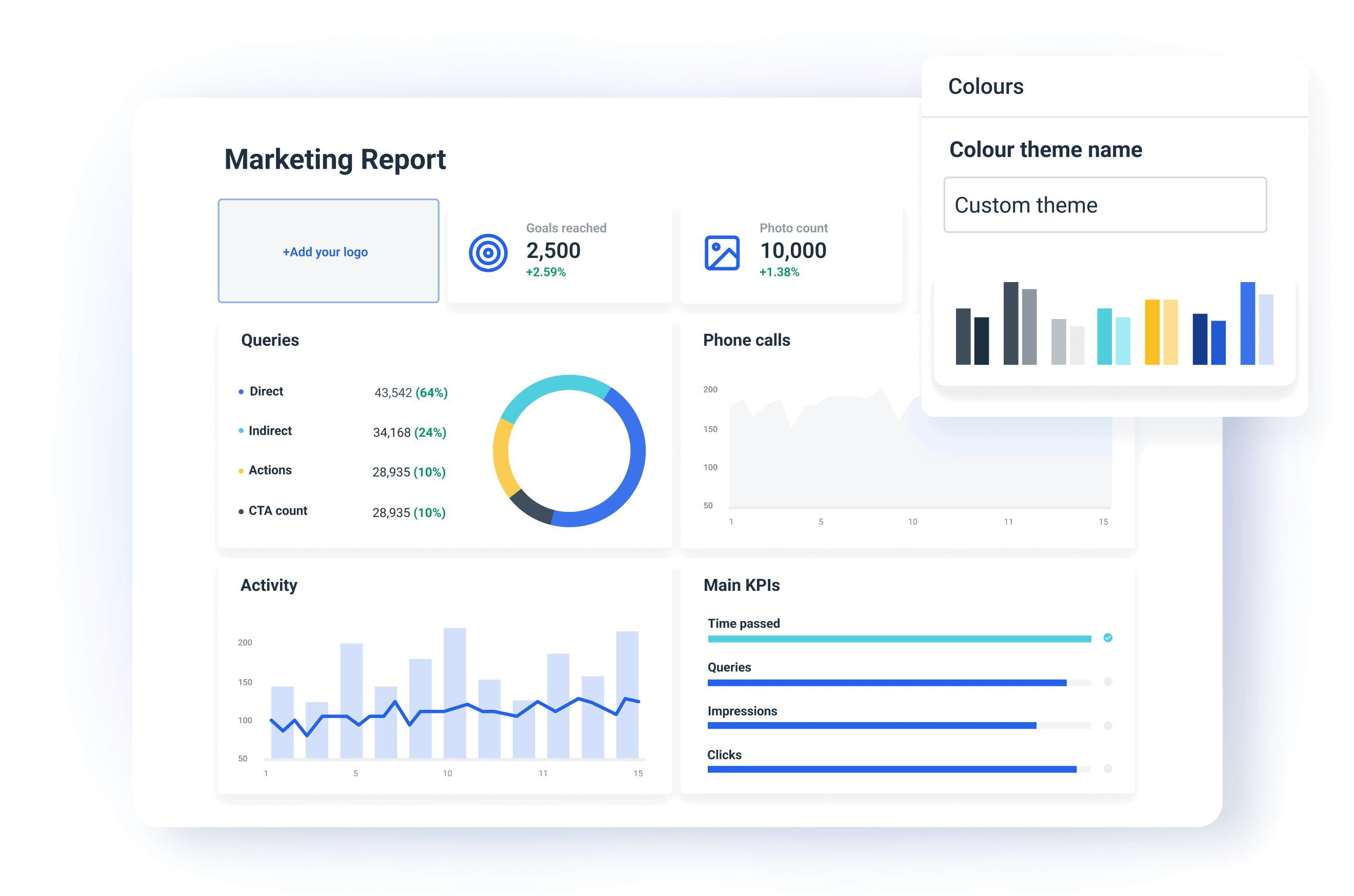Select the slate grey bar pair swatch
Screen dimensions: 1354x896
pyautogui.click(x=1020, y=324)
